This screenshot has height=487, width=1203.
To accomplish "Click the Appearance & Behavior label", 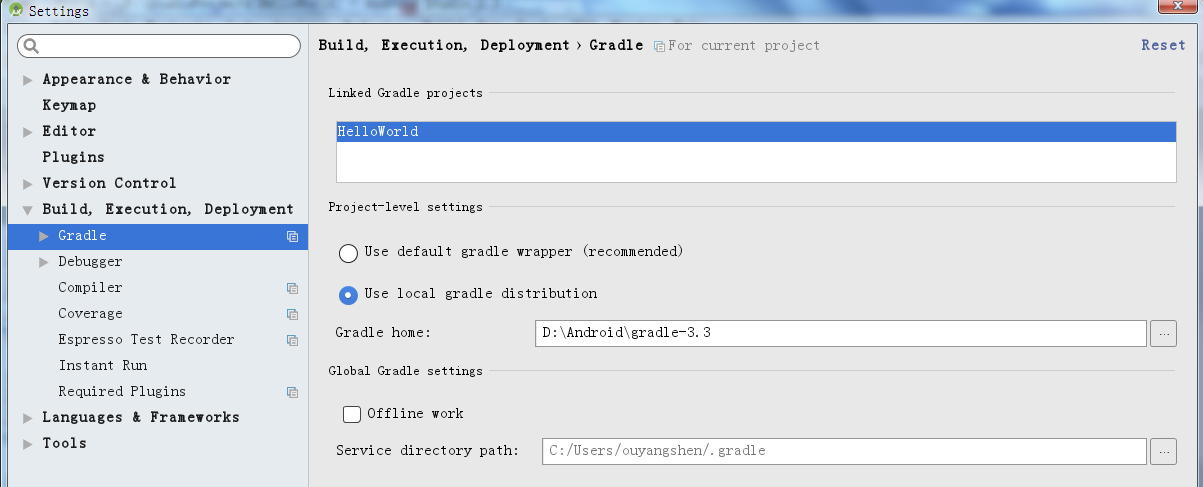I will [x=136, y=79].
